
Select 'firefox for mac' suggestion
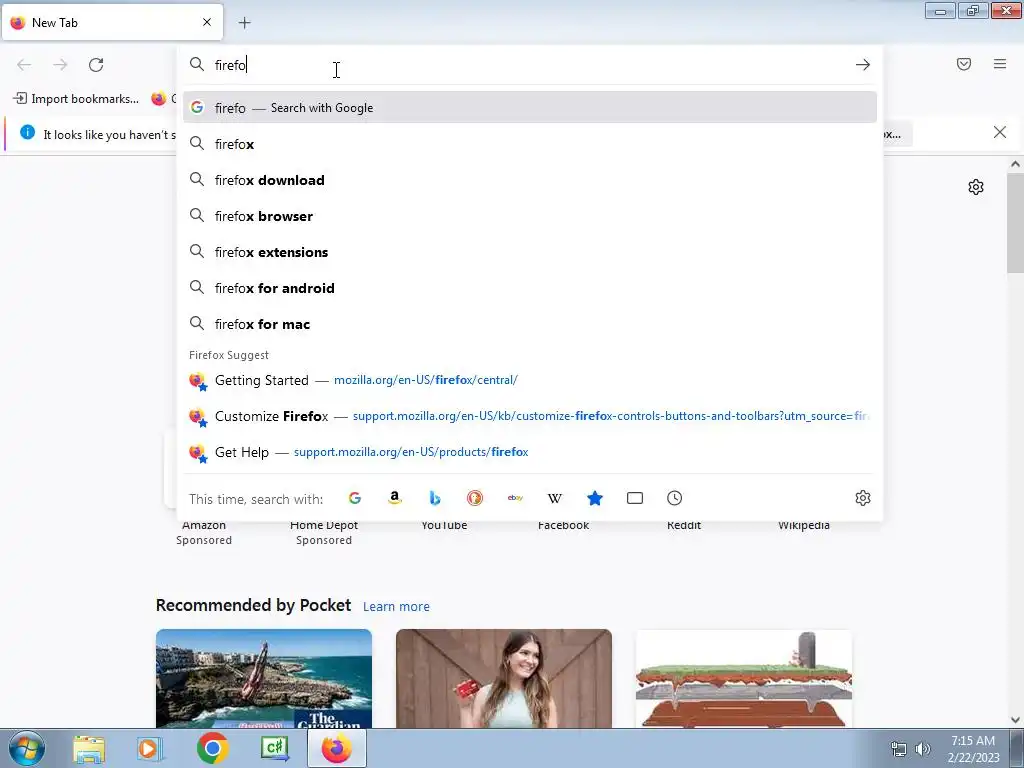pyautogui.click(x=530, y=323)
